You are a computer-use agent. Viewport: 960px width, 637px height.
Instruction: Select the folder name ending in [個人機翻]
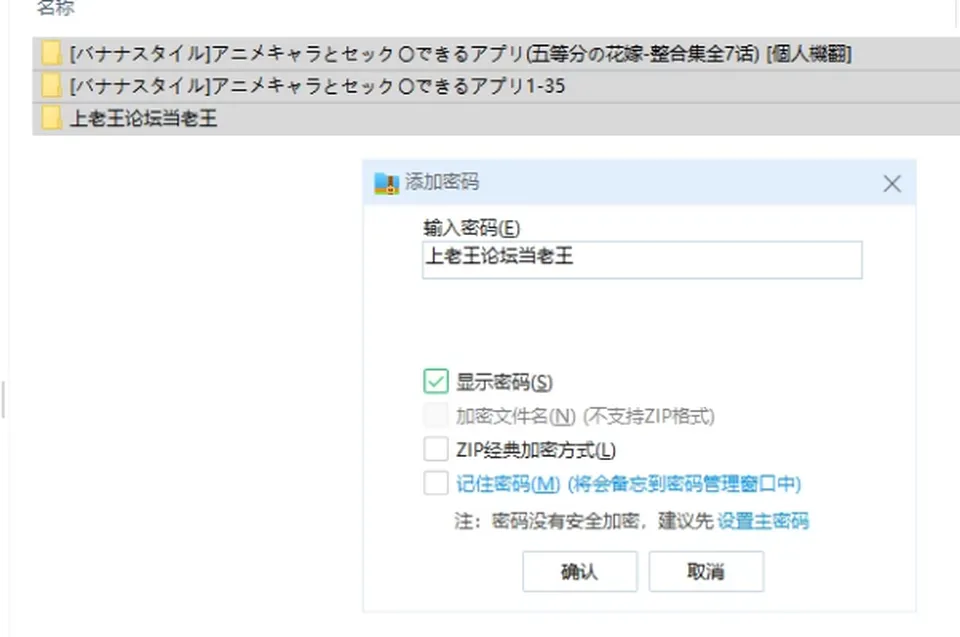(x=460, y=54)
